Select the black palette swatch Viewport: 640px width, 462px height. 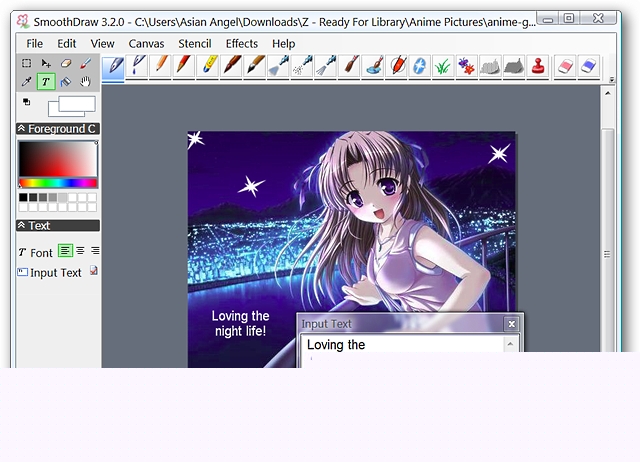(x=23, y=198)
